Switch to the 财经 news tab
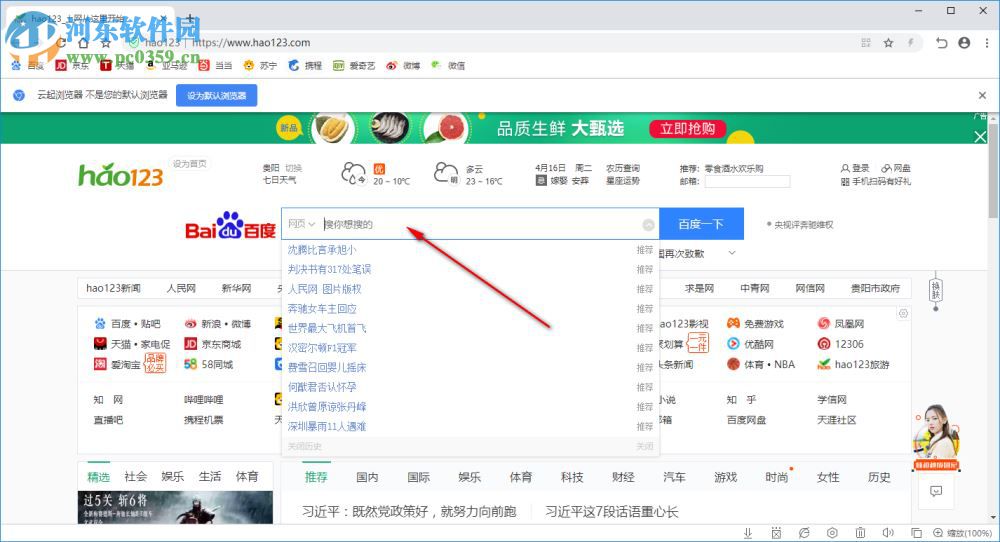1000x542 pixels. [x=623, y=477]
